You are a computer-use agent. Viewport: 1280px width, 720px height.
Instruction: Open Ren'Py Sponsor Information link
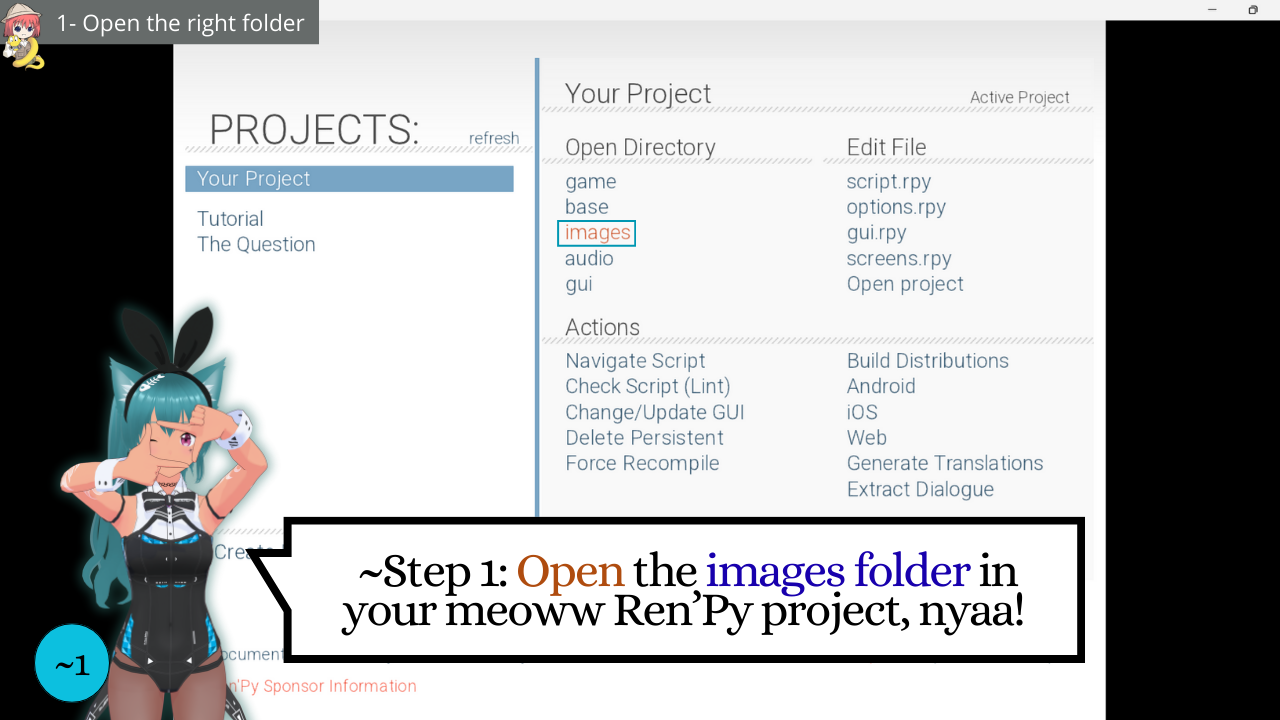click(x=320, y=686)
